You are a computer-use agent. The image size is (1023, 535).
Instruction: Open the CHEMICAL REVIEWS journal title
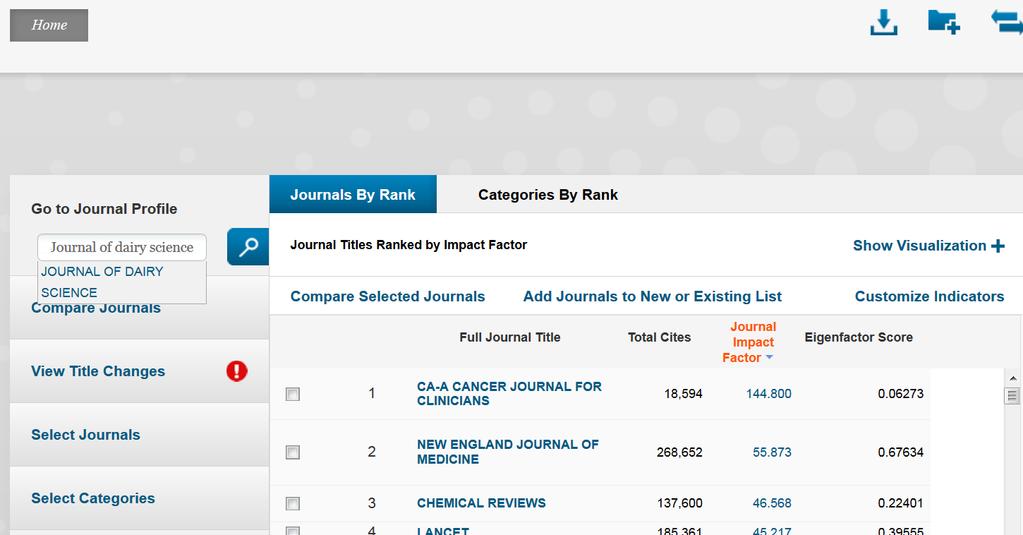pos(481,503)
